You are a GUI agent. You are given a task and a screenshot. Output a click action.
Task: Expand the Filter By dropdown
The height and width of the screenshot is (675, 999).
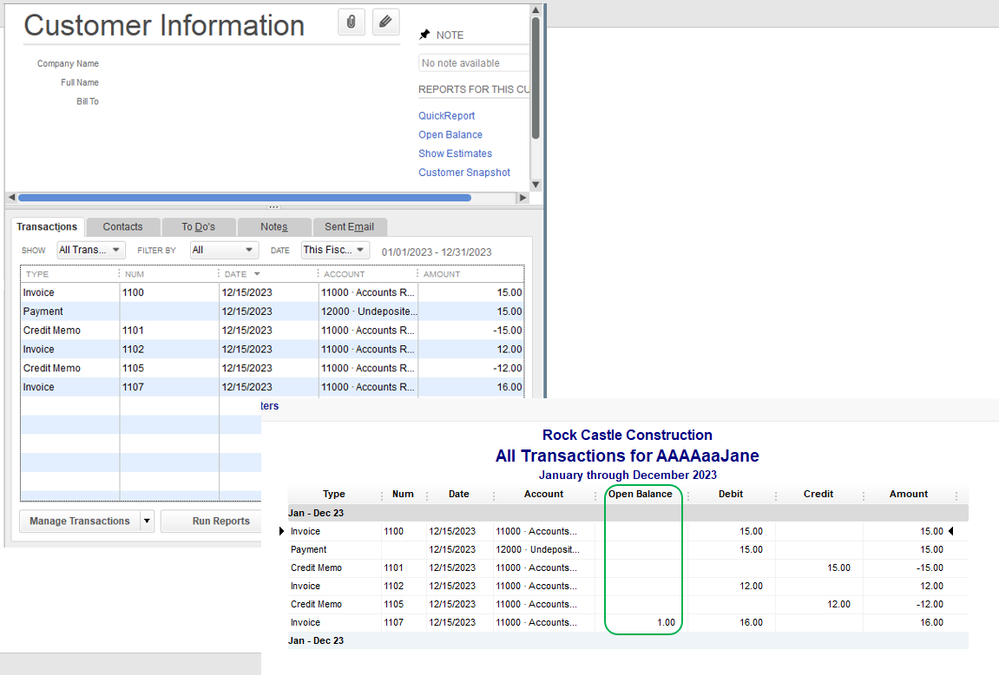[x=223, y=250]
